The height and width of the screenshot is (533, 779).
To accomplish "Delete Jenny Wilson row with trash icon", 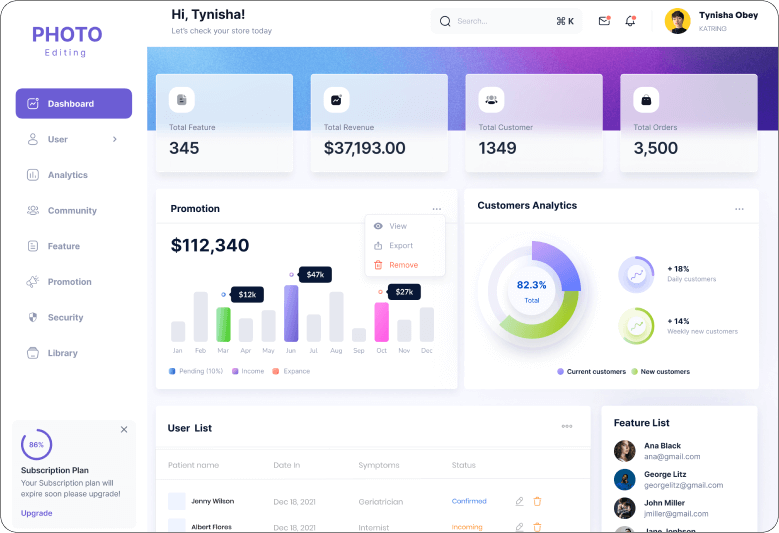I will tap(537, 501).
